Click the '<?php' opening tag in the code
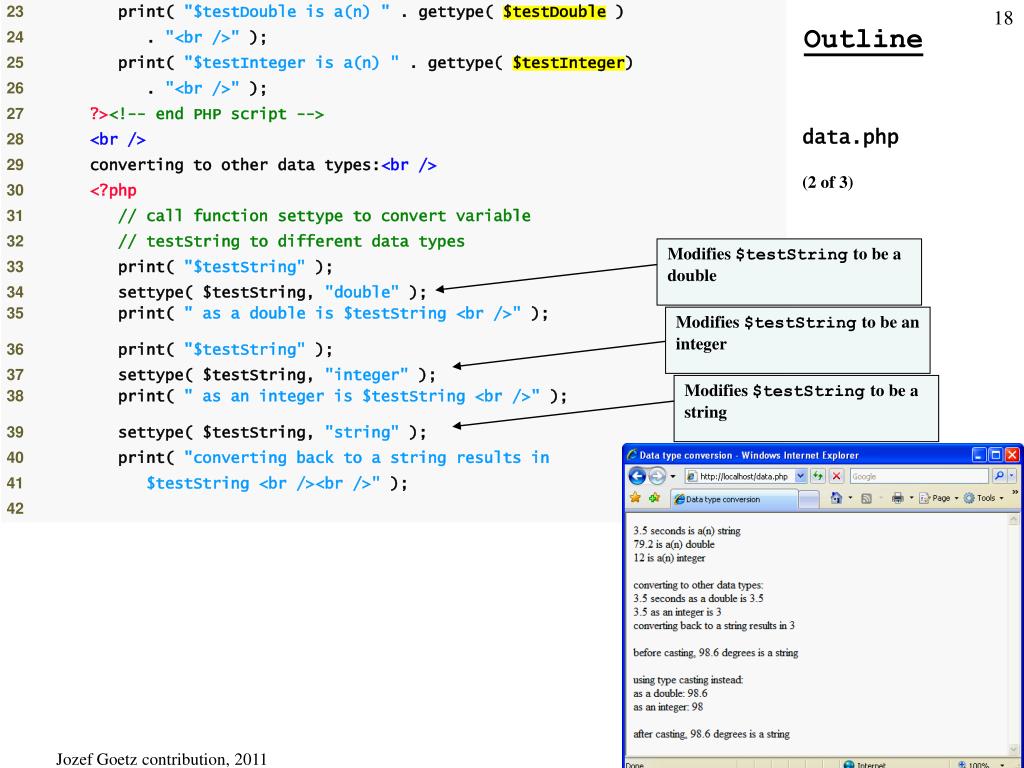 114,191
